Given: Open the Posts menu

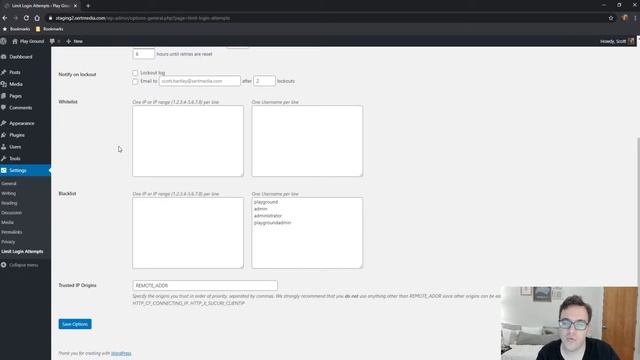Looking at the screenshot, I should [x=25, y=72].
